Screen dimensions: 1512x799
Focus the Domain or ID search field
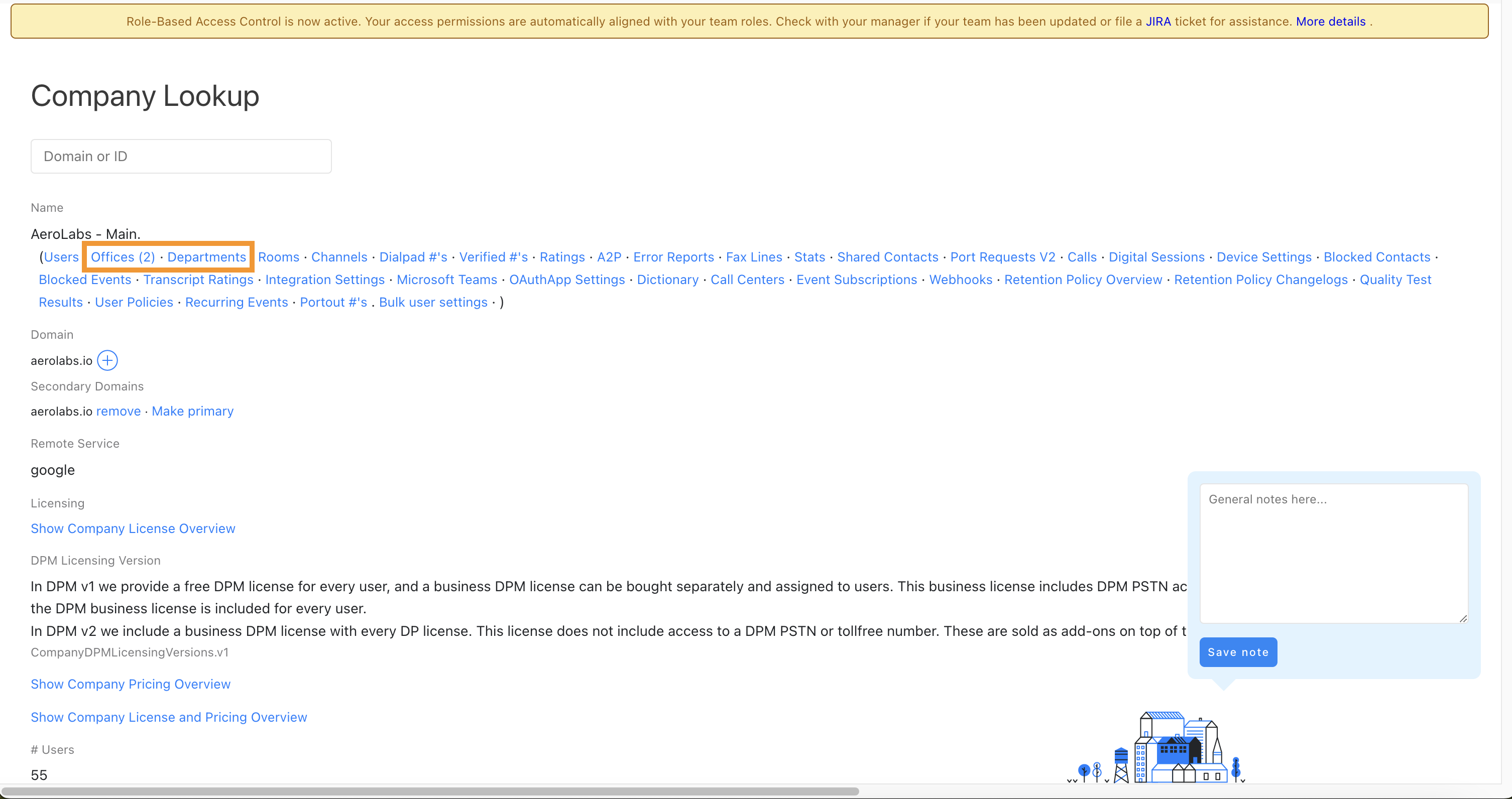click(181, 156)
